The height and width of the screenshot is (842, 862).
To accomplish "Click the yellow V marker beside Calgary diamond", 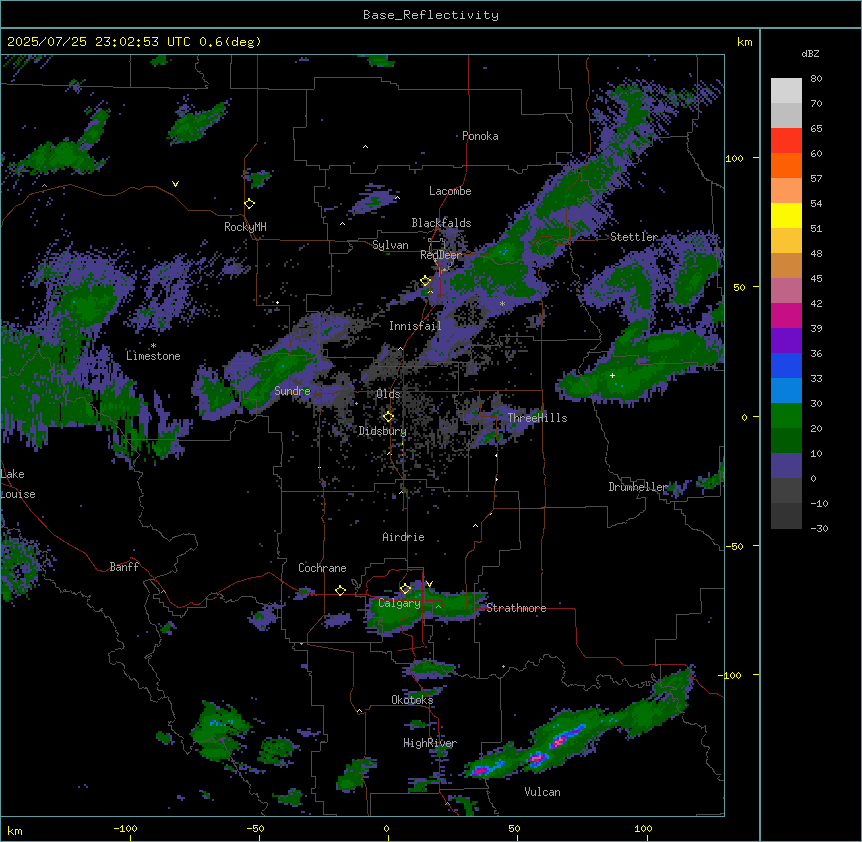I will pos(429,584).
